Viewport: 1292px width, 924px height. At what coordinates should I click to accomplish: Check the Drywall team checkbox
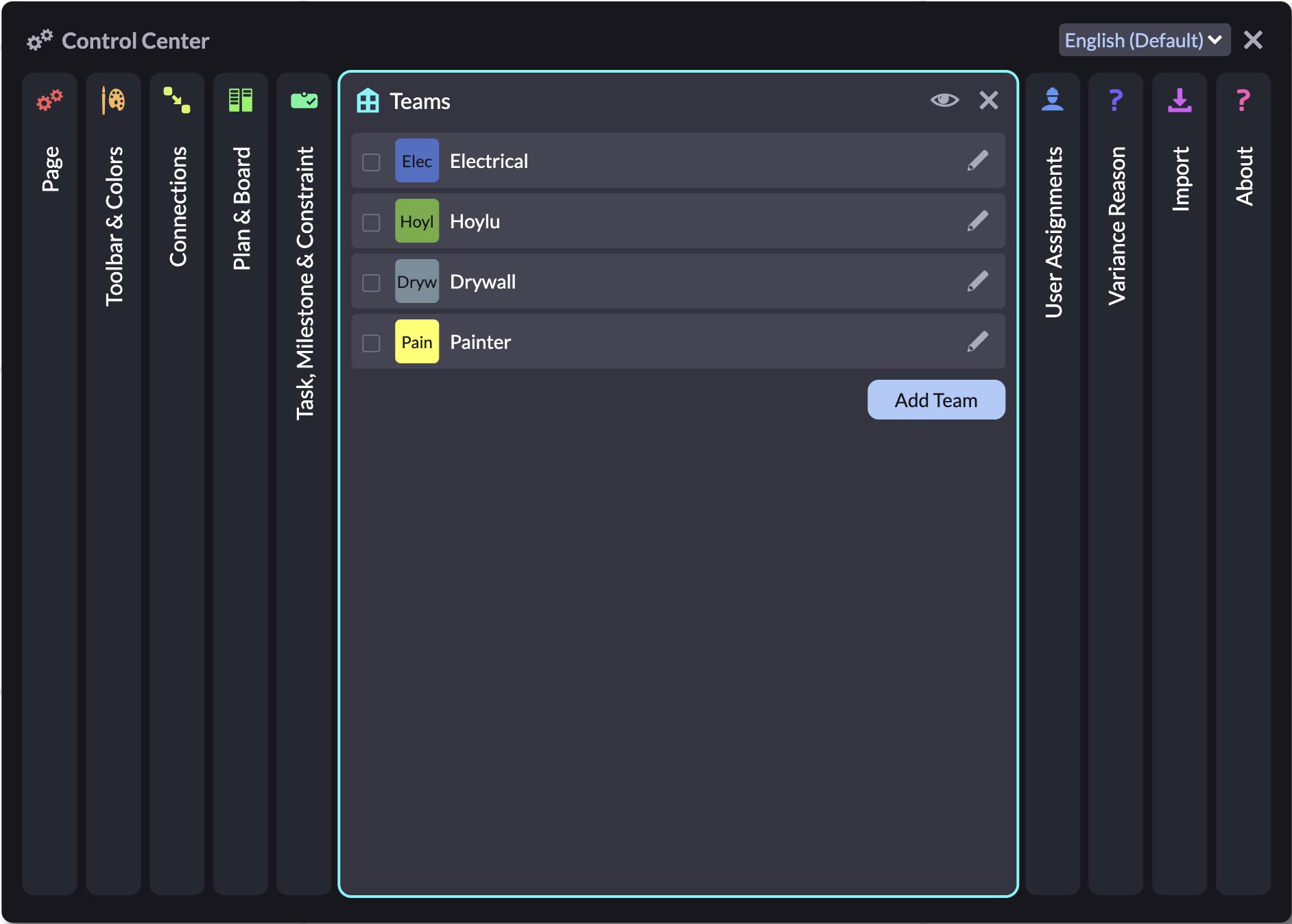pyautogui.click(x=371, y=282)
